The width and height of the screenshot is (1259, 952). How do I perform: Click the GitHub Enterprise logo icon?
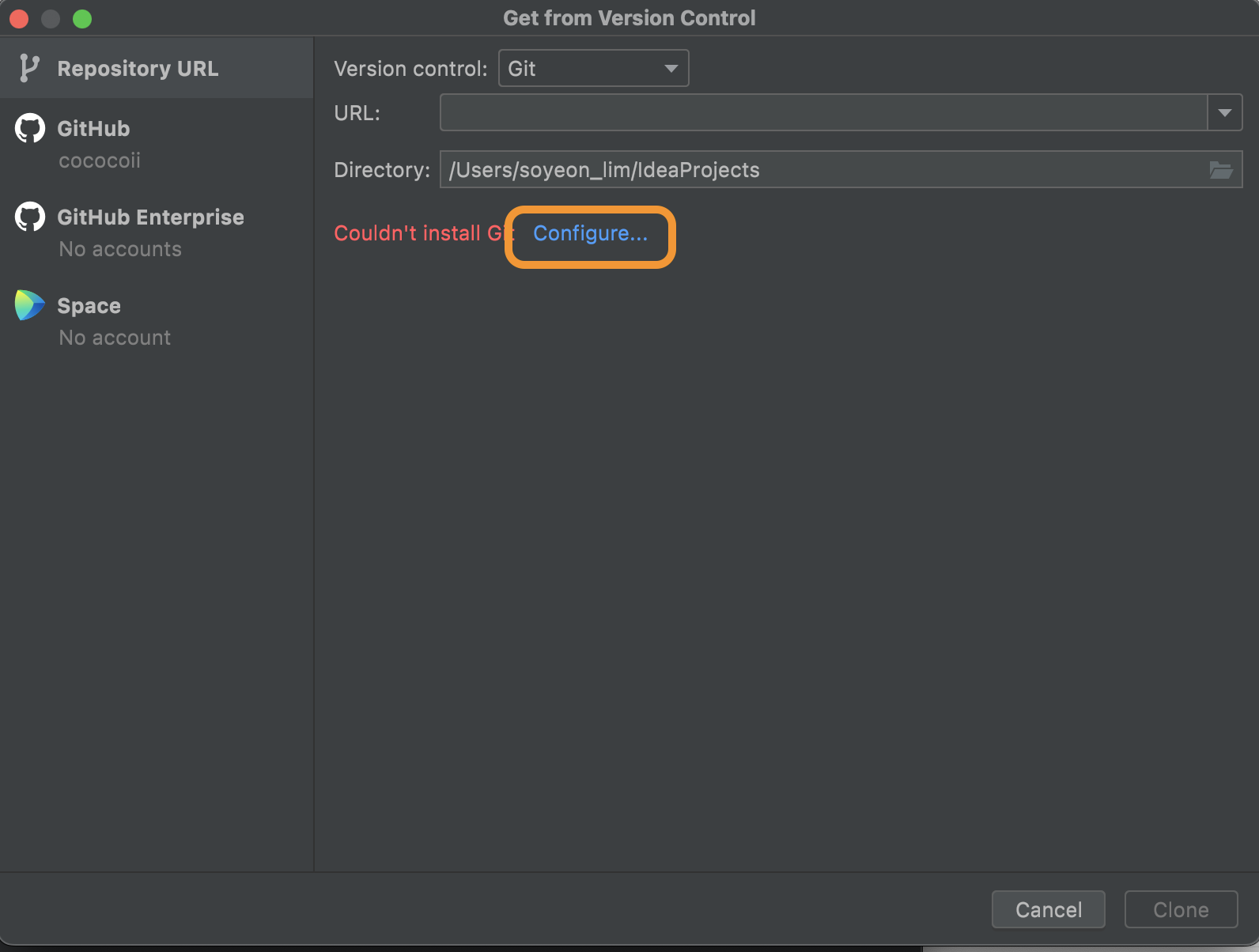[30, 217]
